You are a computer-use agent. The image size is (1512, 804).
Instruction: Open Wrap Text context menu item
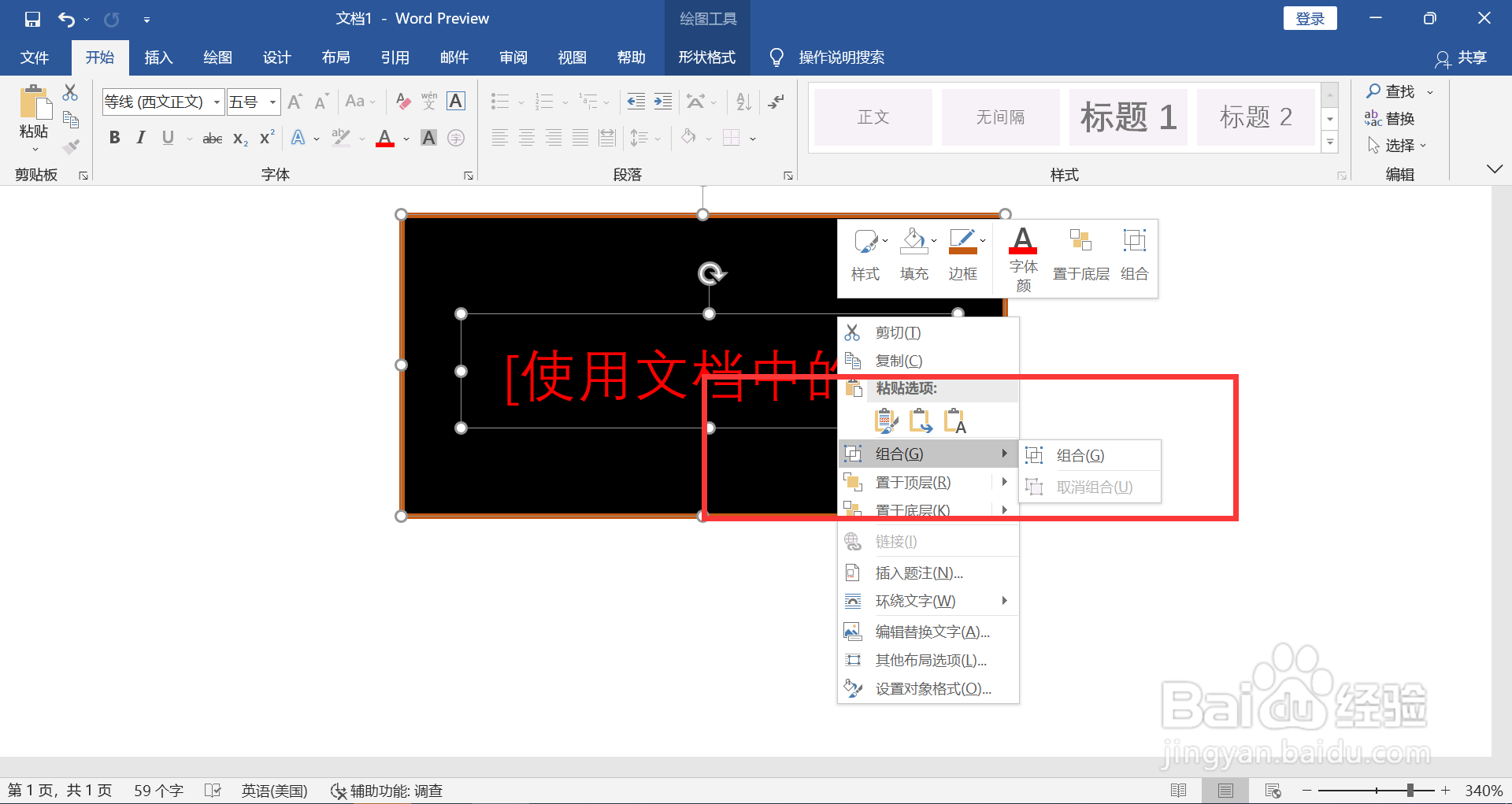[928, 602]
